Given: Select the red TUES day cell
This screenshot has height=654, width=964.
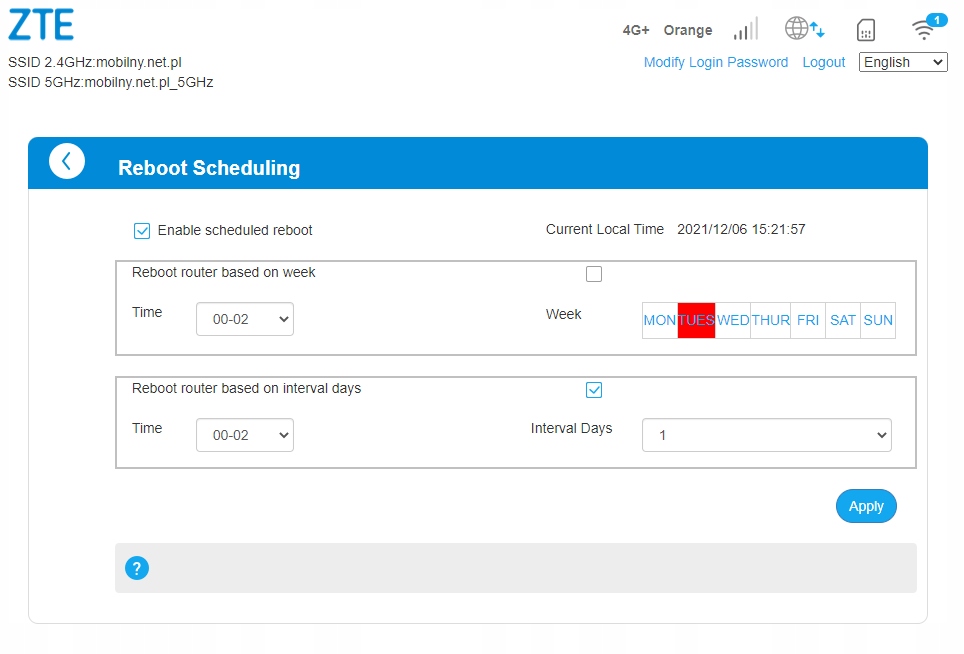Looking at the screenshot, I should (696, 320).
